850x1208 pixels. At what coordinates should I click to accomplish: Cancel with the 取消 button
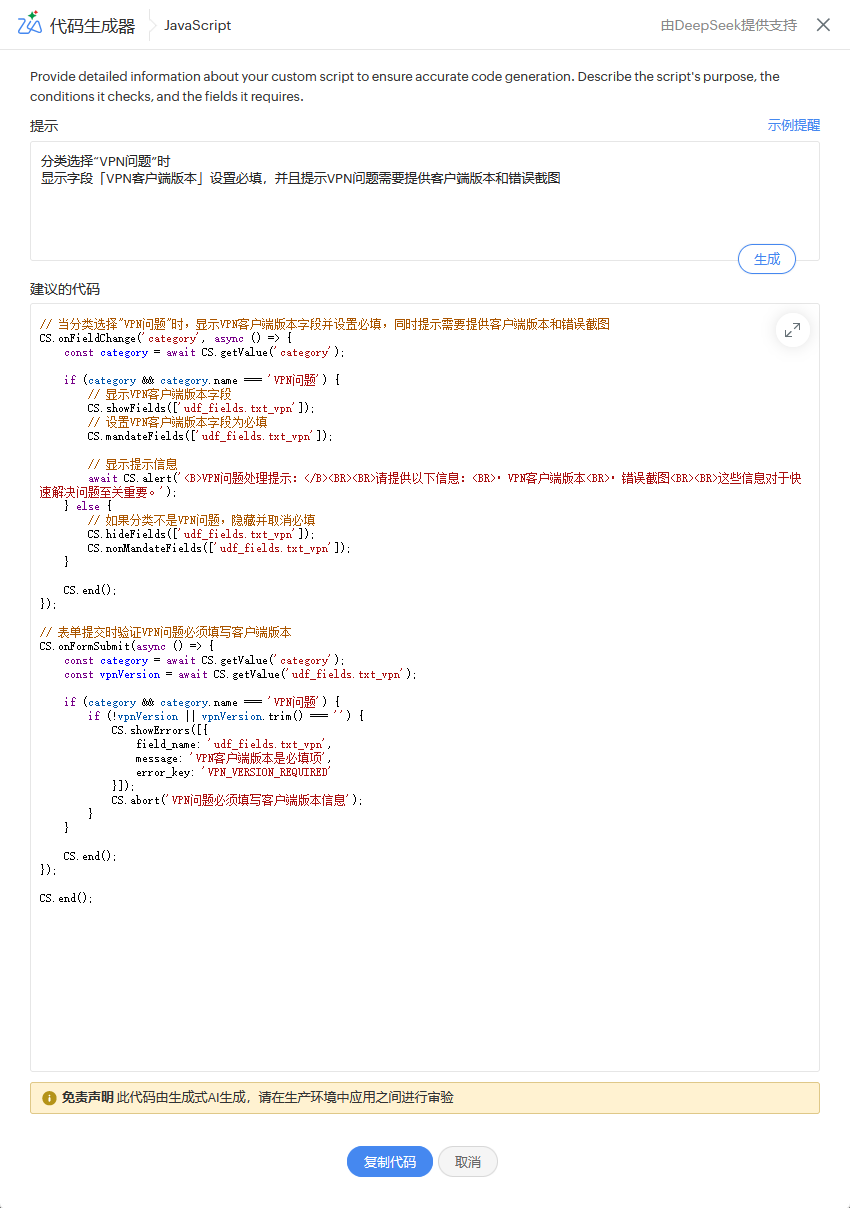click(x=467, y=1162)
